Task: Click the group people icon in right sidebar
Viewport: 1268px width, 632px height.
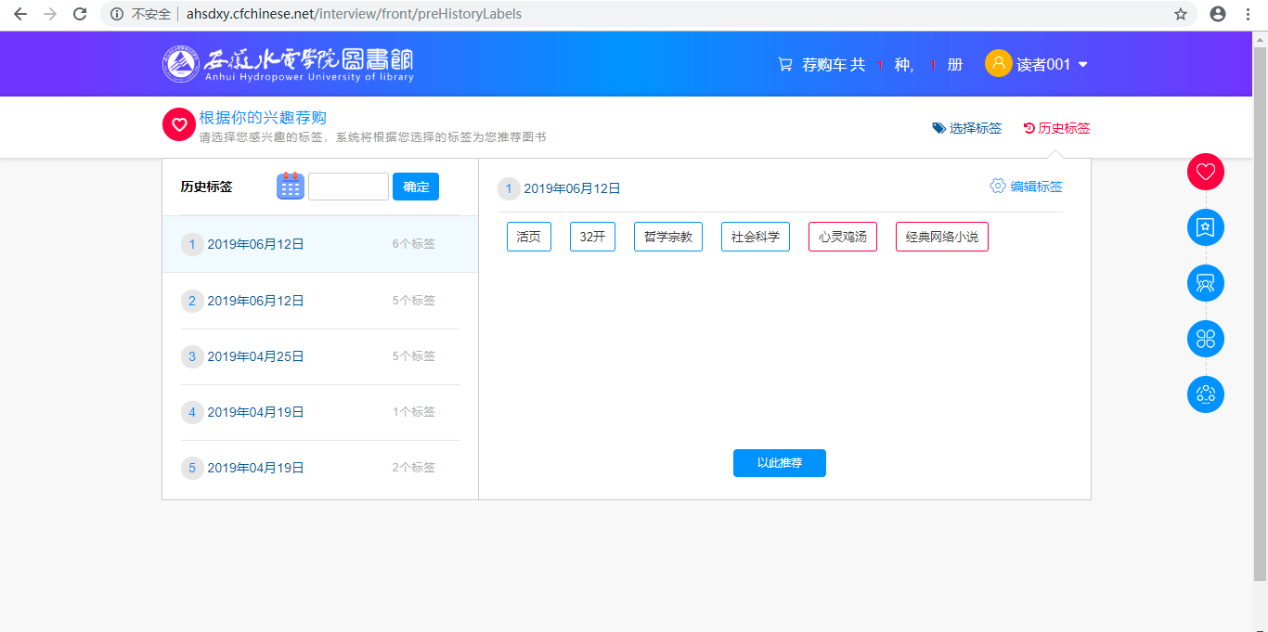Action: tap(1205, 283)
